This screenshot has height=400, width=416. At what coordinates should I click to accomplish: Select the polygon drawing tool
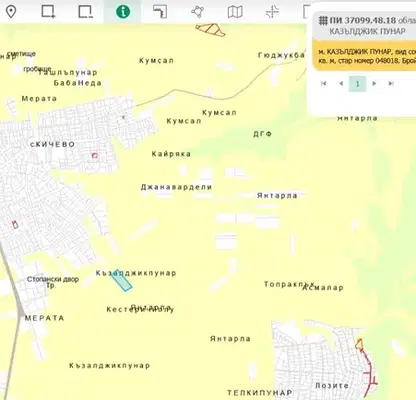point(198,12)
